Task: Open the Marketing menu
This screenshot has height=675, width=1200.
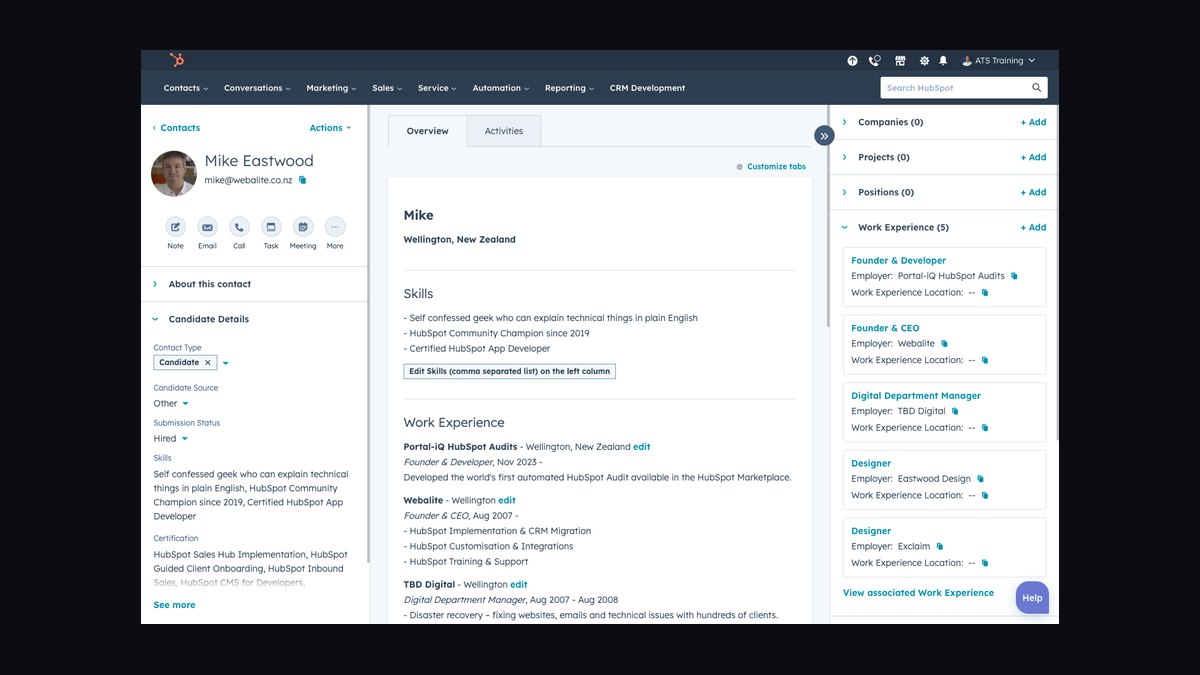Action: pos(331,88)
